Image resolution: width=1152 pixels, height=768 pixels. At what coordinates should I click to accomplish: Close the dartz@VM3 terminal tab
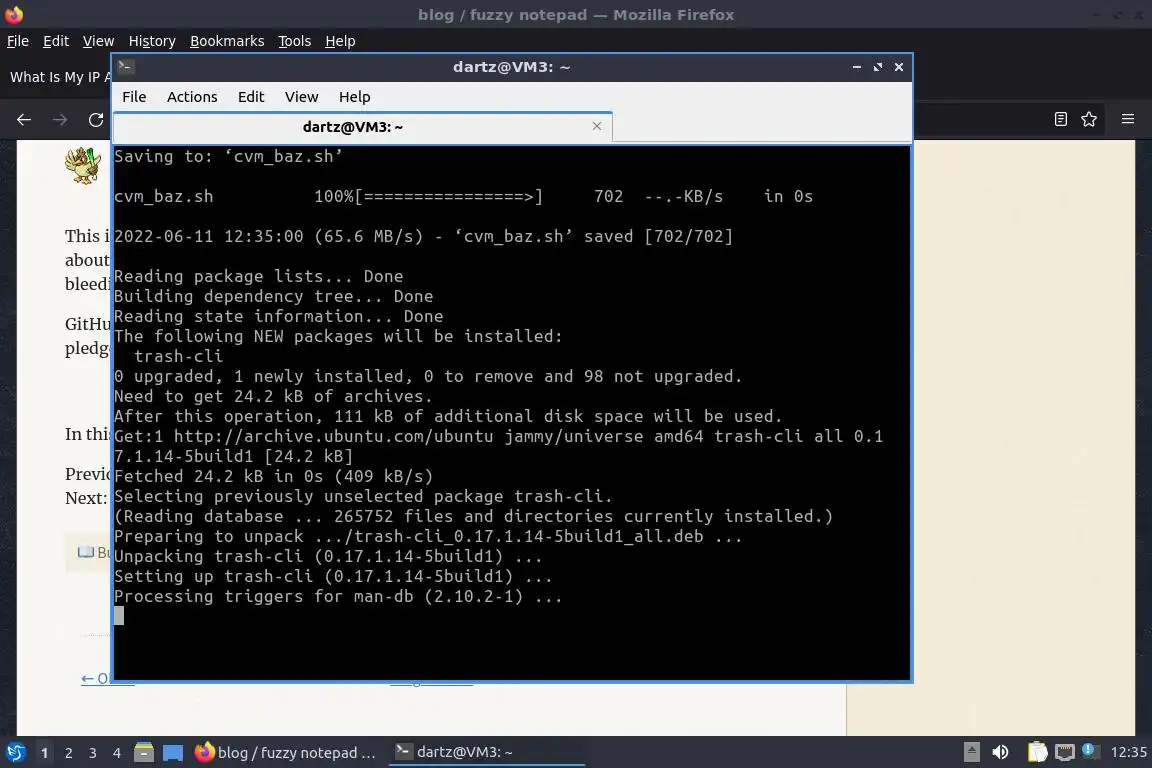[597, 126]
